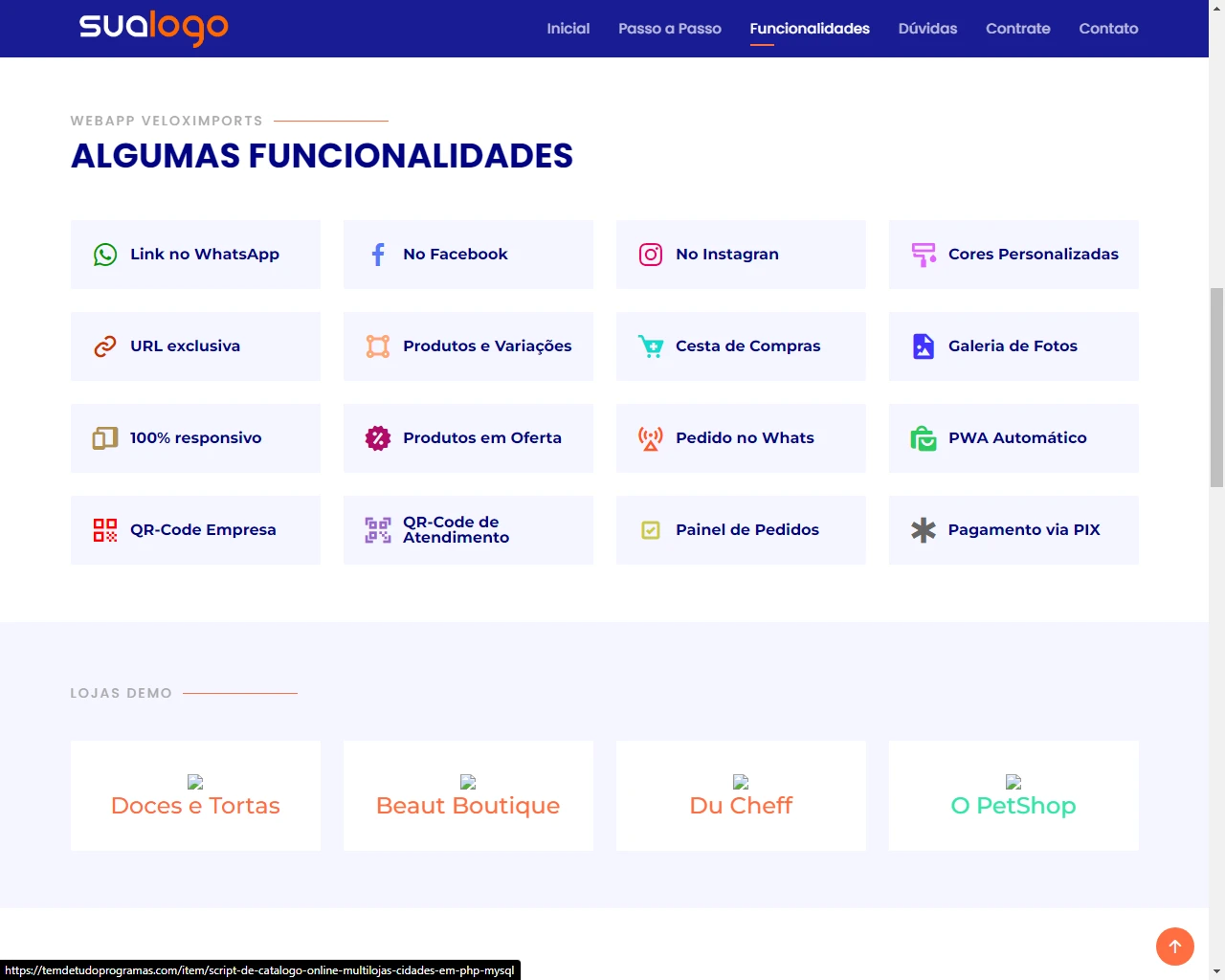Open the Inicial menu item
The image size is (1225, 980).
click(x=568, y=29)
